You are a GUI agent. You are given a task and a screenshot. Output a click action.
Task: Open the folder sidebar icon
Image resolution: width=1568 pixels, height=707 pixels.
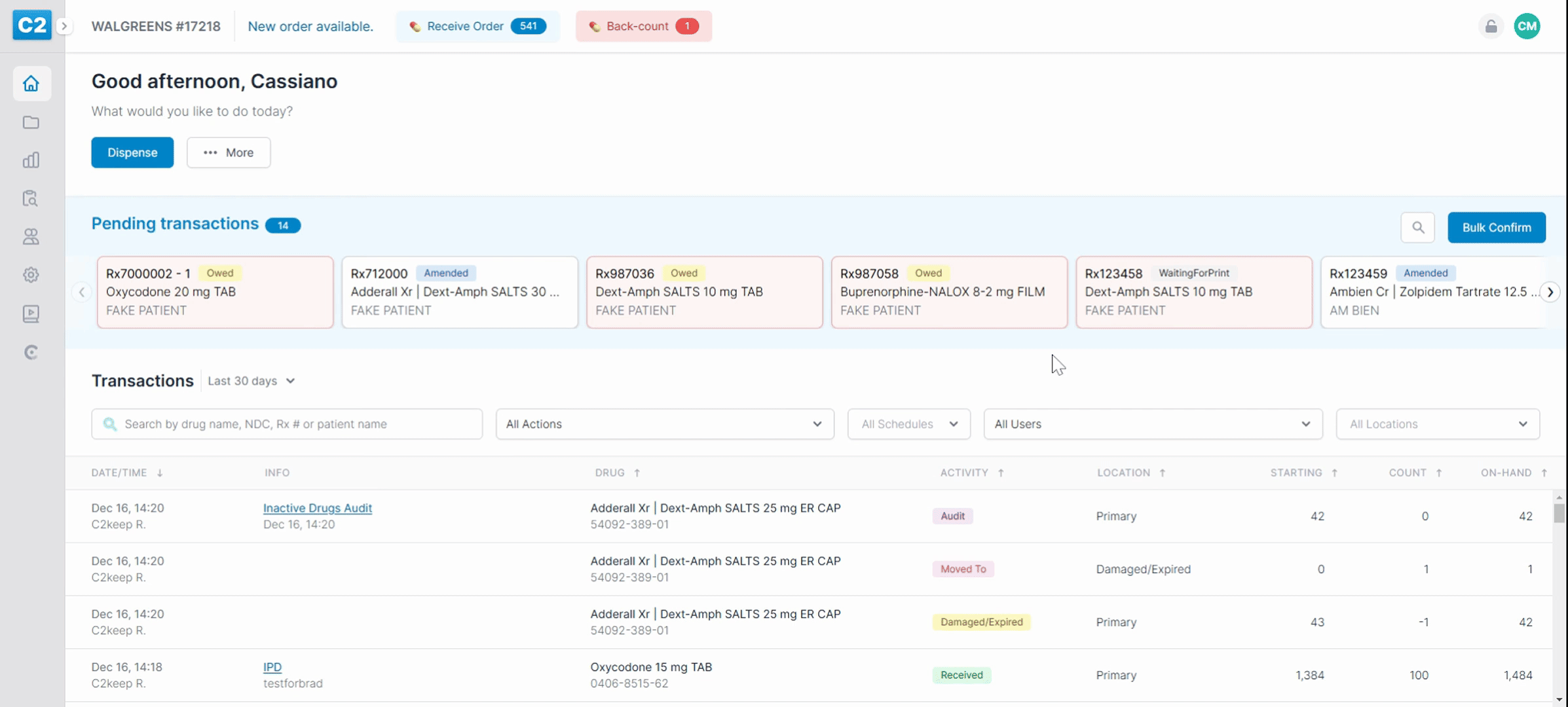pos(31,122)
